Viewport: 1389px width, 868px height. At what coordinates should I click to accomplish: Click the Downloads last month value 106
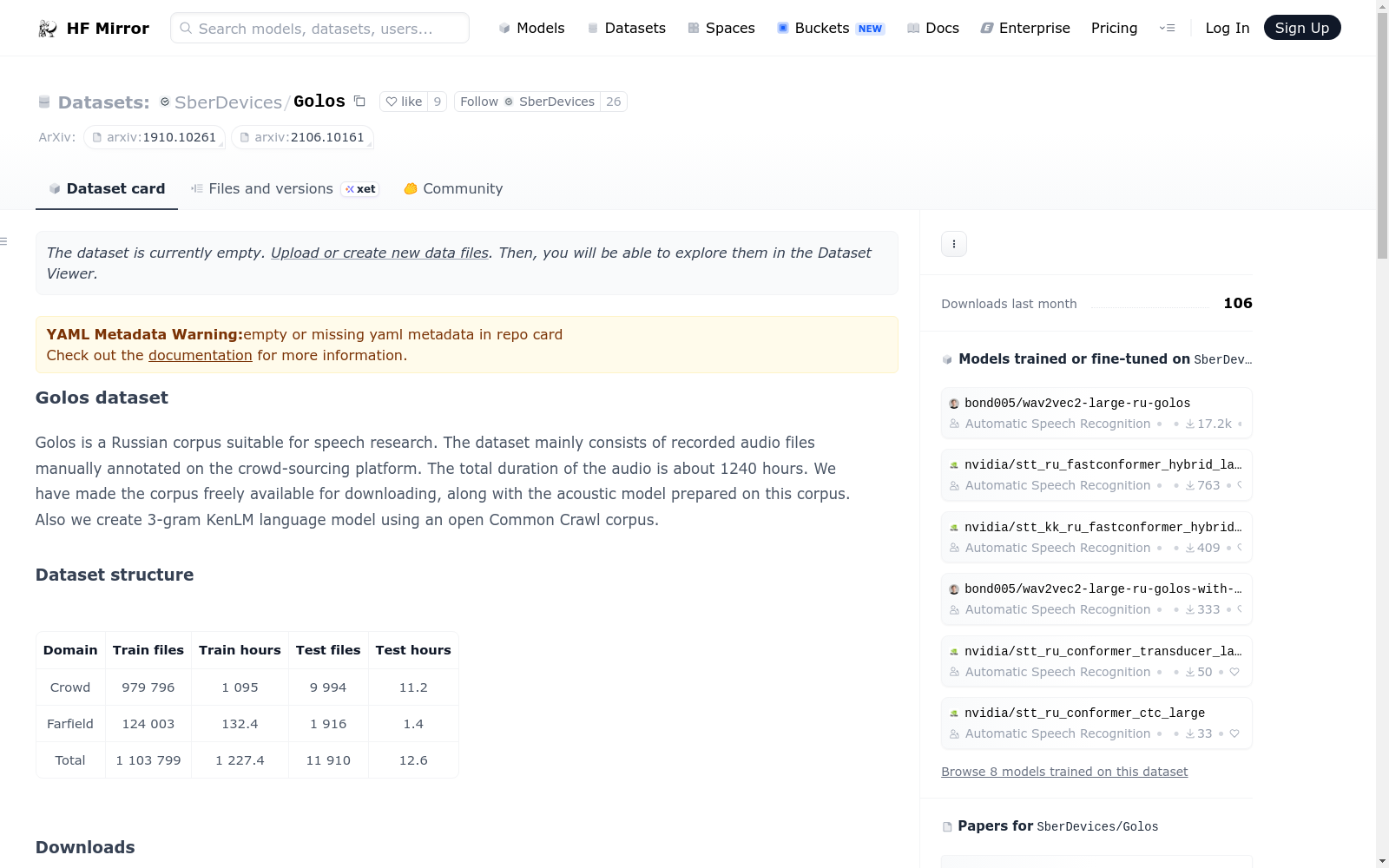(x=1238, y=303)
